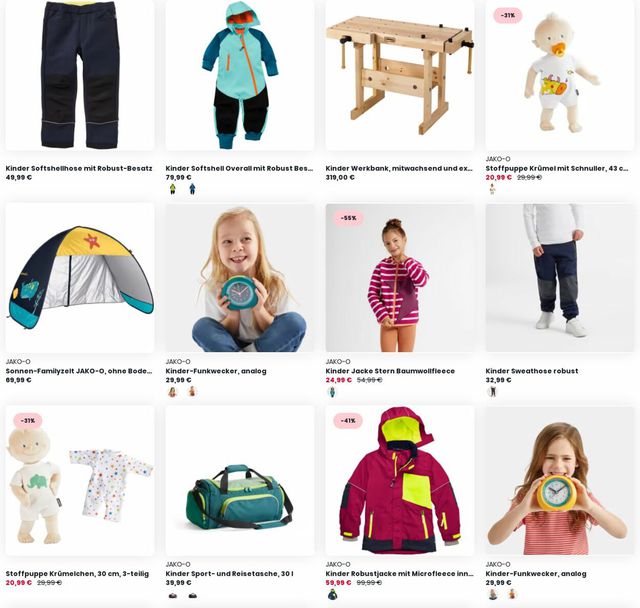The height and width of the screenshot is (608, 640).
Task: Click the Kinder Sweathose robust title
Action: (531, 371)
